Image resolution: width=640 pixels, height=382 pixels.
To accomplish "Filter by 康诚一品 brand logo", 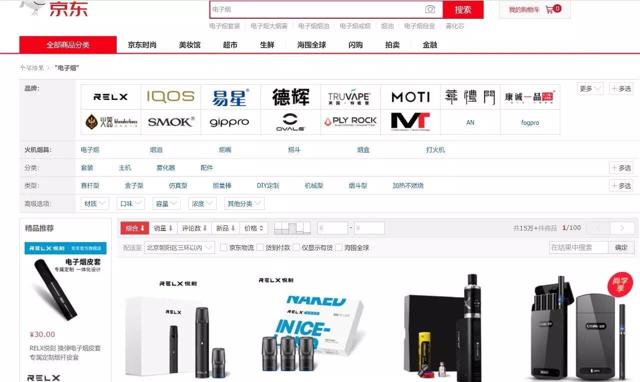I will click(x=530, y=97).
